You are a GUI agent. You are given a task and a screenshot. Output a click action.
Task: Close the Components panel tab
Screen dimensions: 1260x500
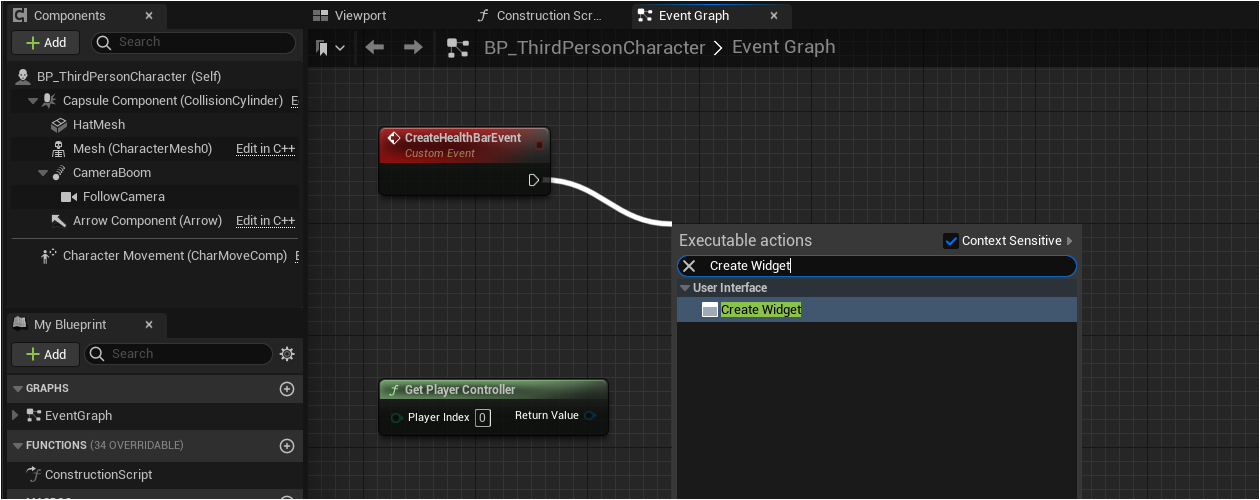tap(149, 16)
